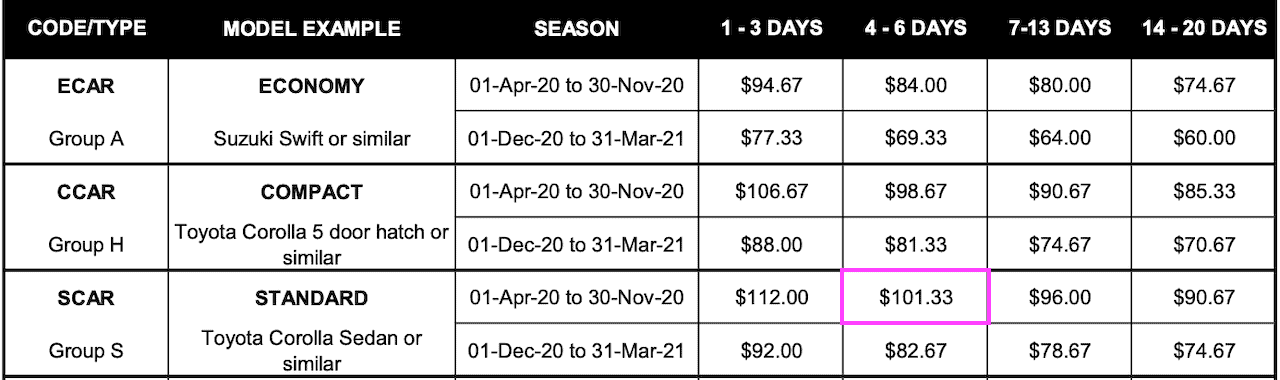This screenshot has width=1280, height=380.
Task: Click the SEASON column header
Action: 576,28
